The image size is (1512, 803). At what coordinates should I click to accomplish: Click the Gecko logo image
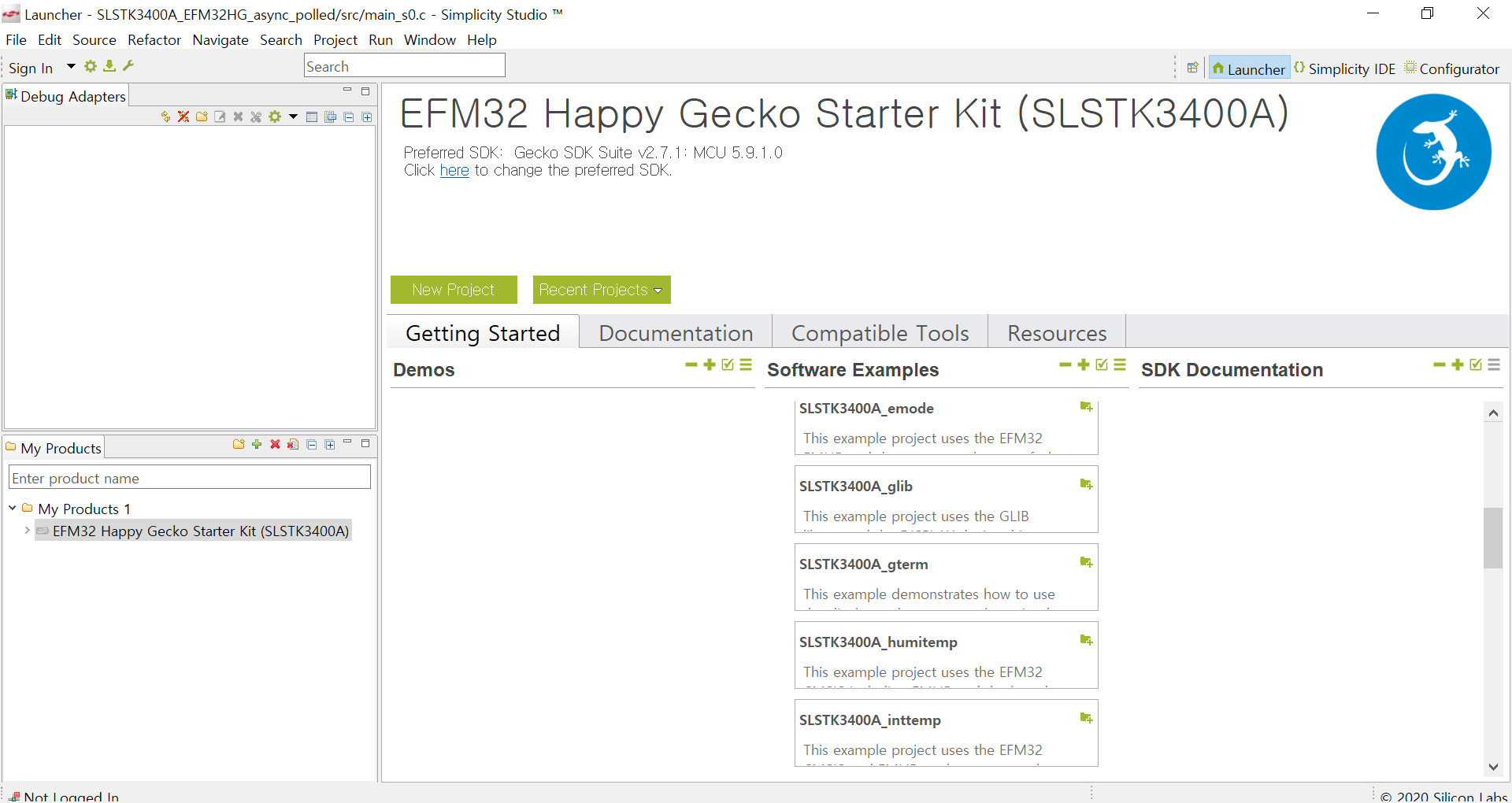coord(1433,152)
